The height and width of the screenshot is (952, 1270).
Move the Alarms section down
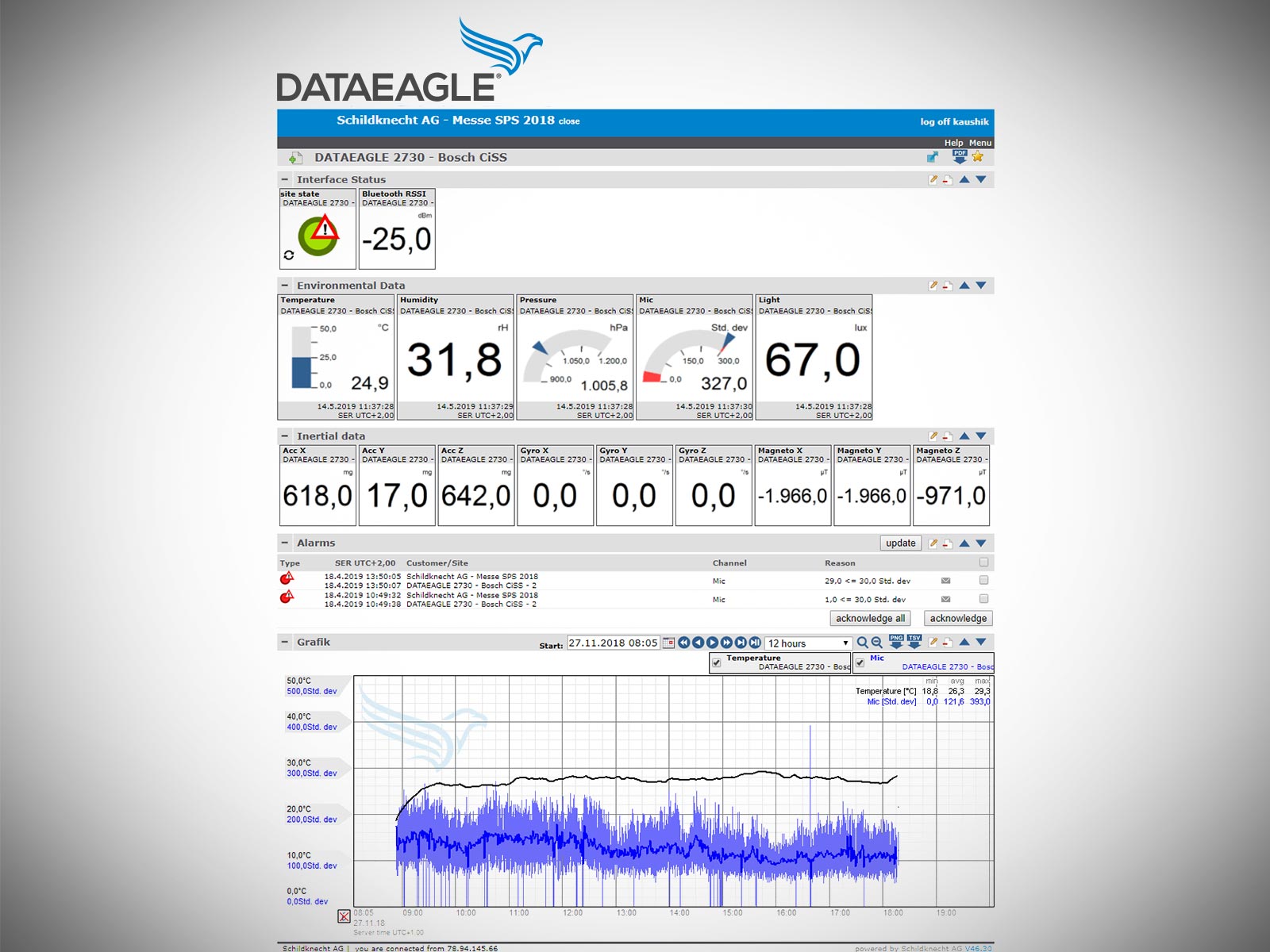pos(981,543)
